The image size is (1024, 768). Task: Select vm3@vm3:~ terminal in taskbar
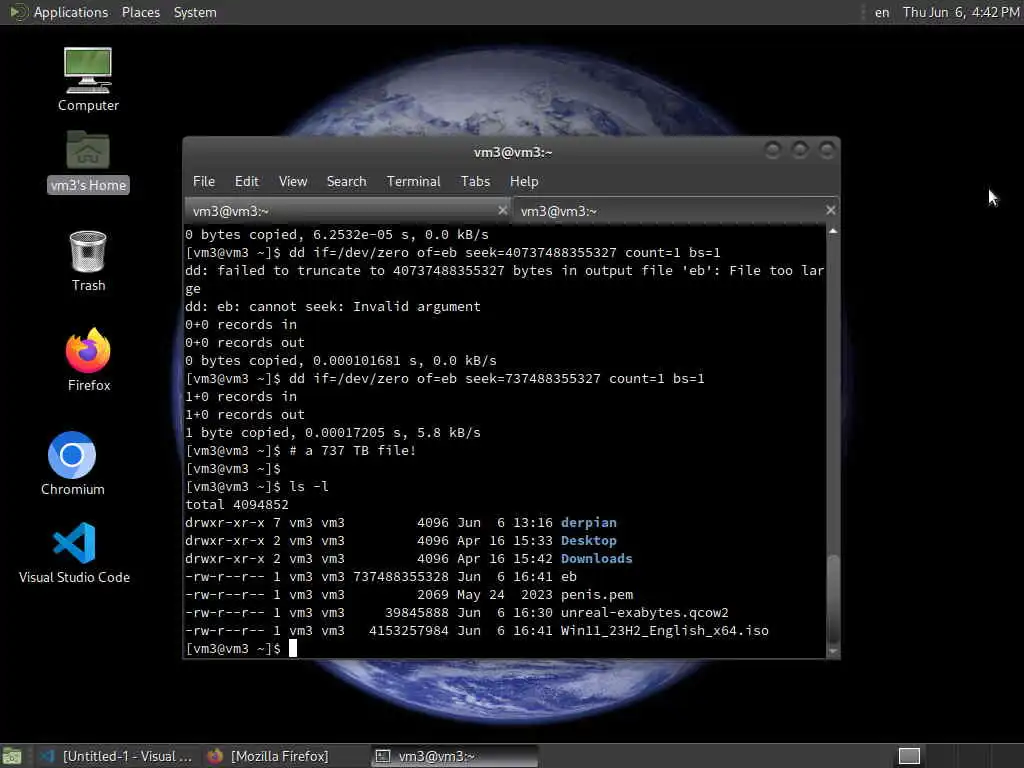click(455, 756)
